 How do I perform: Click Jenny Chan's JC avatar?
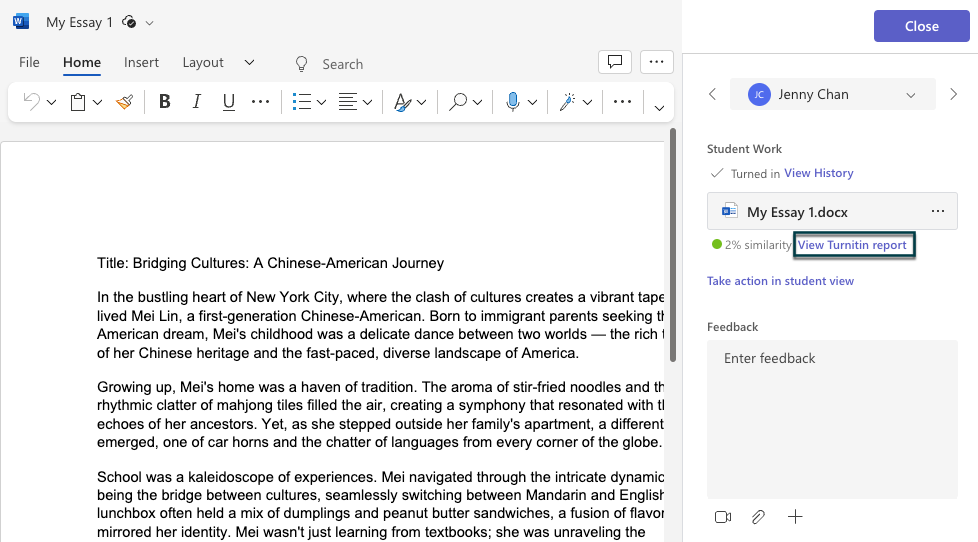759,95
